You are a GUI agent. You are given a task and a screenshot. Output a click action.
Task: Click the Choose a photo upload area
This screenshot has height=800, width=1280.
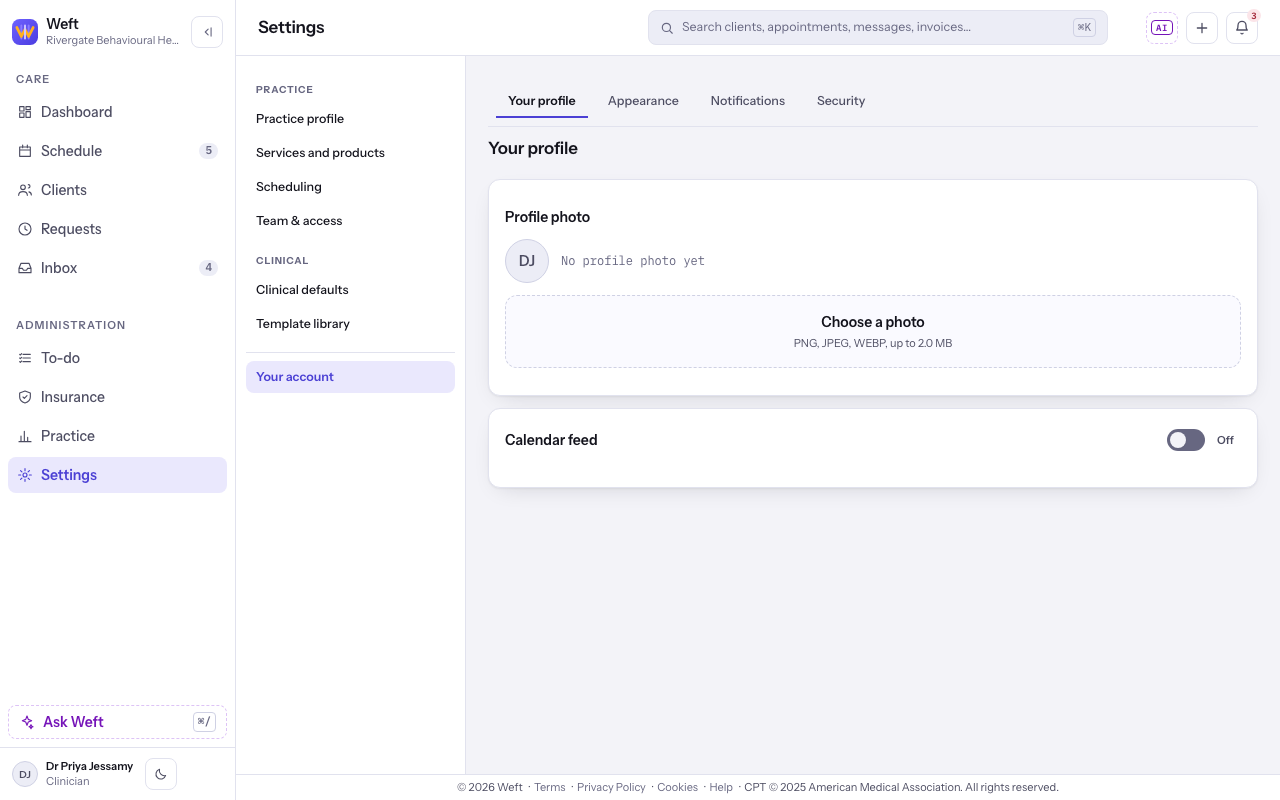(873, 331)
